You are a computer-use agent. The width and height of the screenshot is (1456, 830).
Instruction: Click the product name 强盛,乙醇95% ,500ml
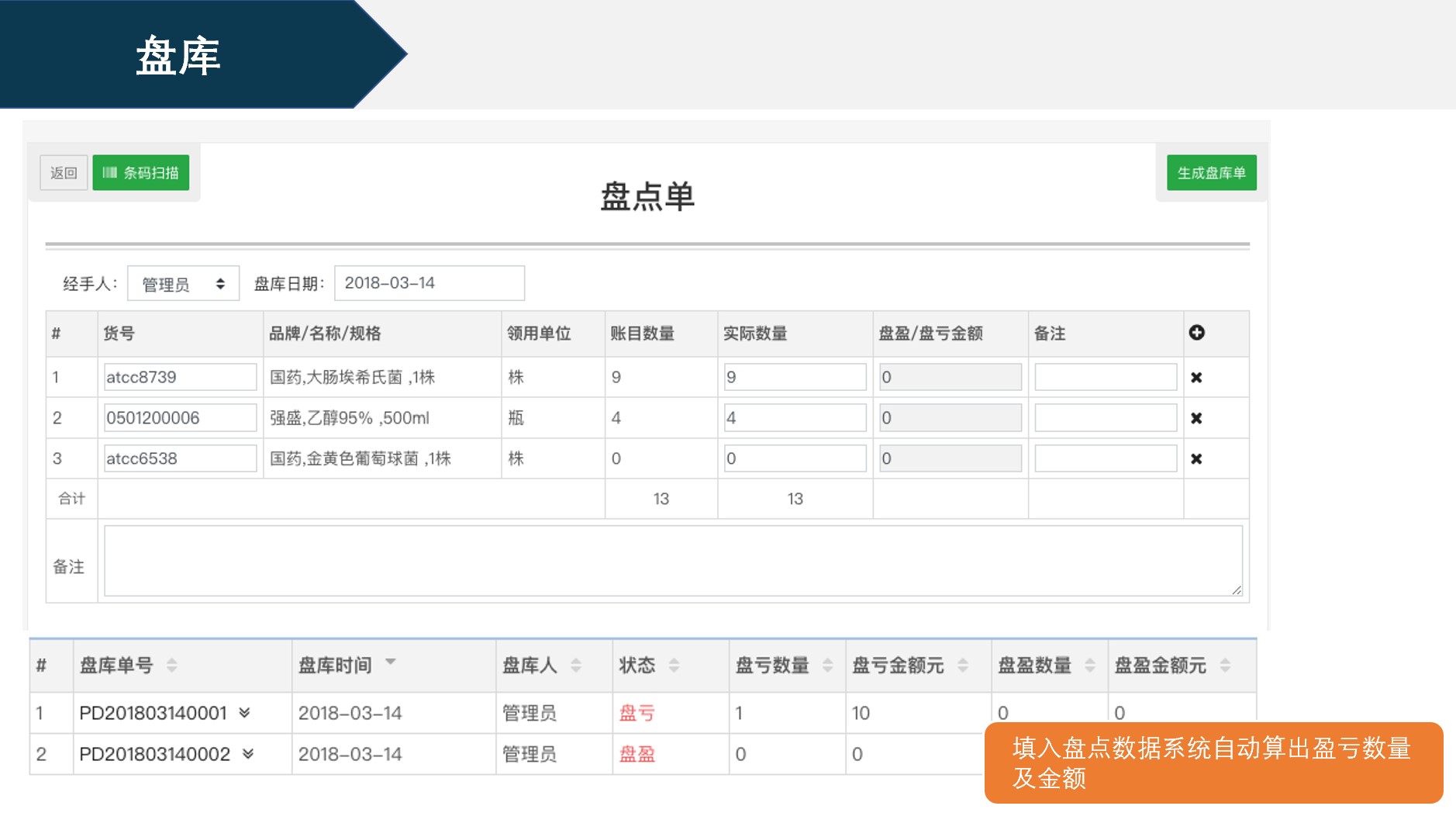coord(349,417)
